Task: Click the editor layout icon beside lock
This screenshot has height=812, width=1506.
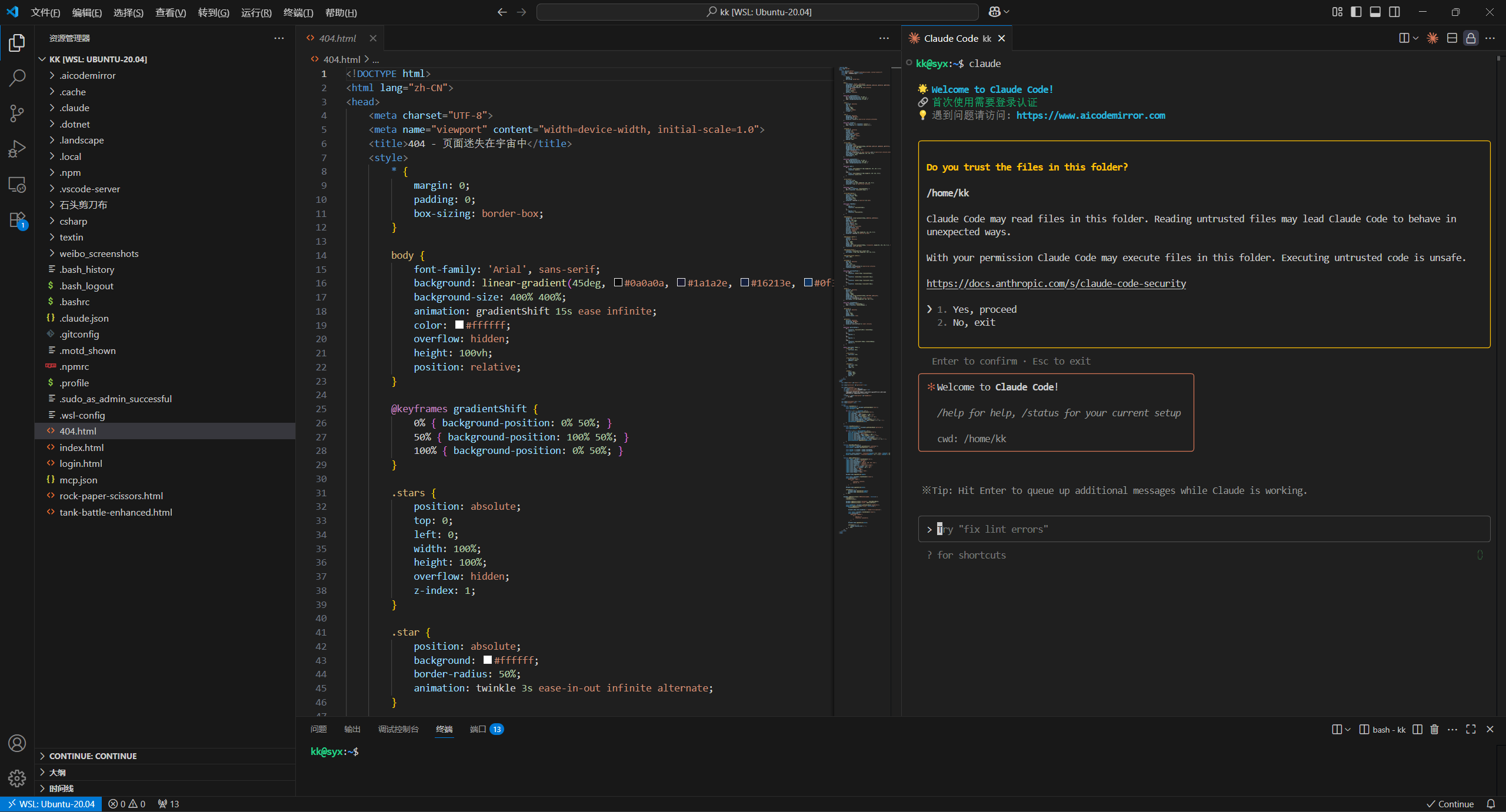Action: pos(1452,38)
